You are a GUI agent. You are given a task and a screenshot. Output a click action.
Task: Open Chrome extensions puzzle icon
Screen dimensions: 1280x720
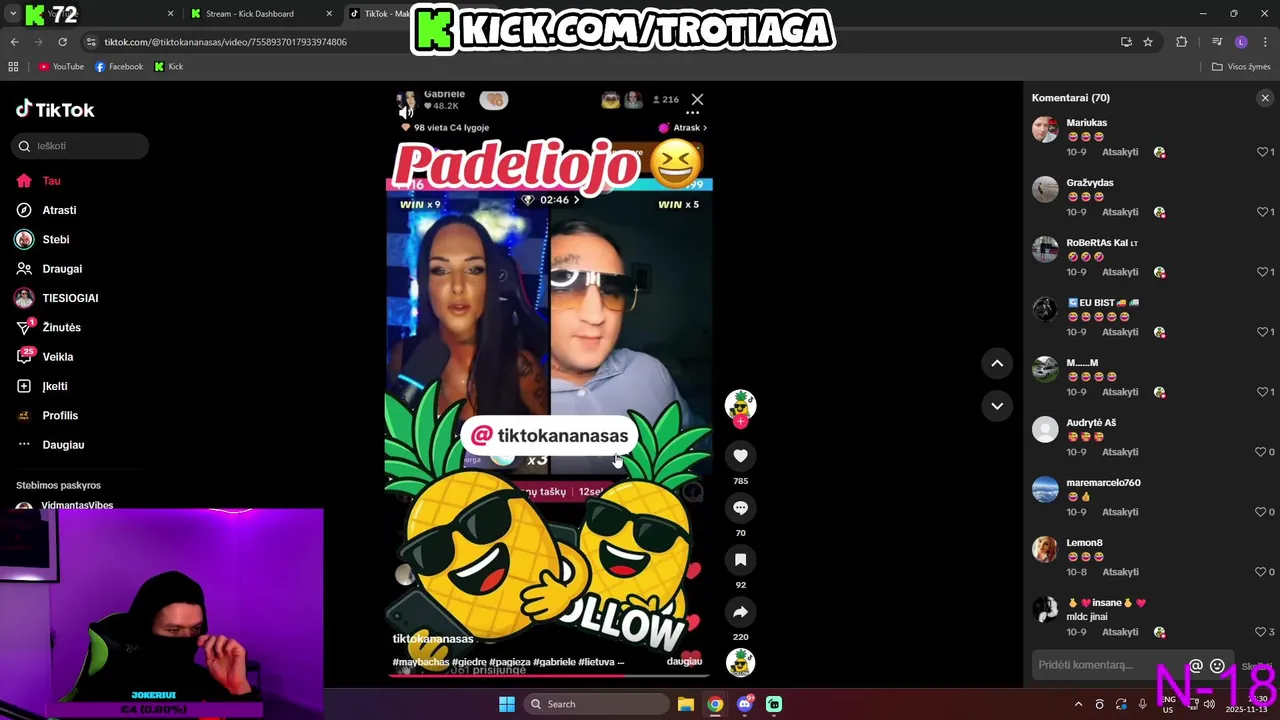pos(1182,42)
